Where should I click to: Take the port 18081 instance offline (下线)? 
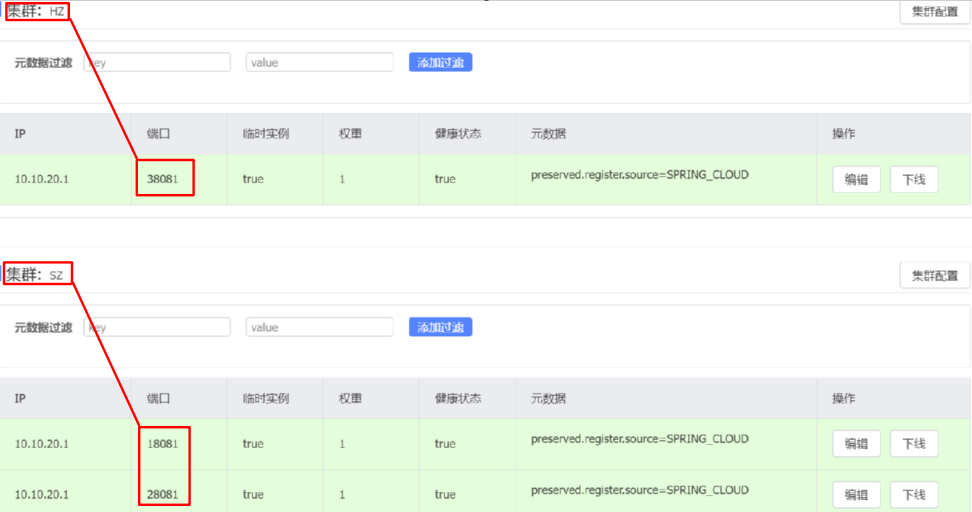coord(914,444)
